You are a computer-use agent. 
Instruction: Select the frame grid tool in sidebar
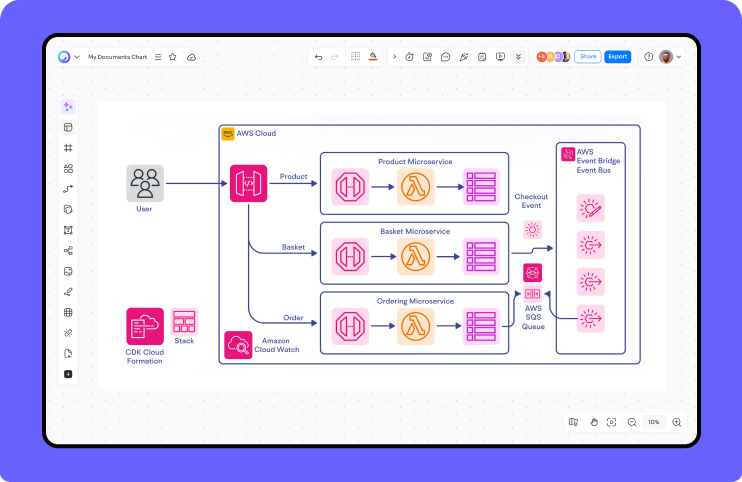tap(68, 148)
